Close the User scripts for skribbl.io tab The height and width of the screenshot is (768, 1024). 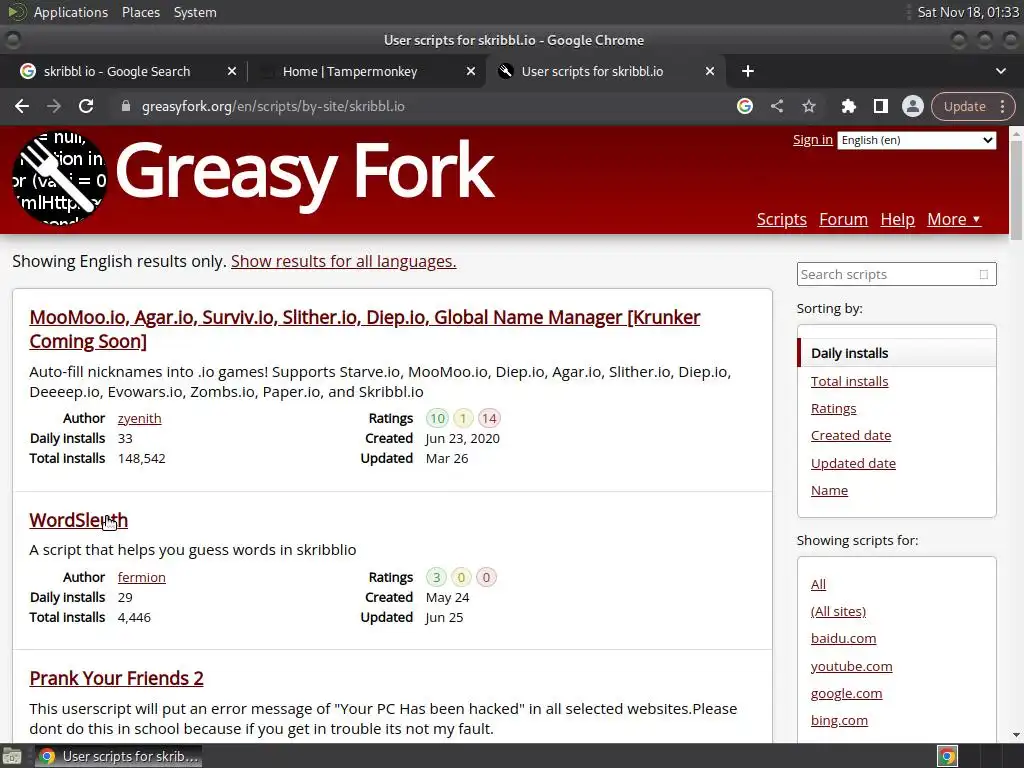tap(710, 71)
